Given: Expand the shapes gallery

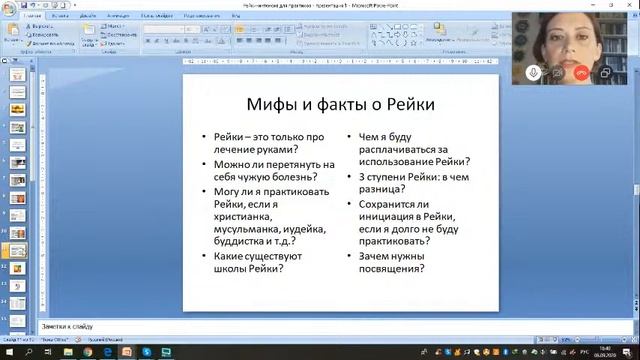Looking at the screenshot, I should pyautogui.click(x=422, y=43).
